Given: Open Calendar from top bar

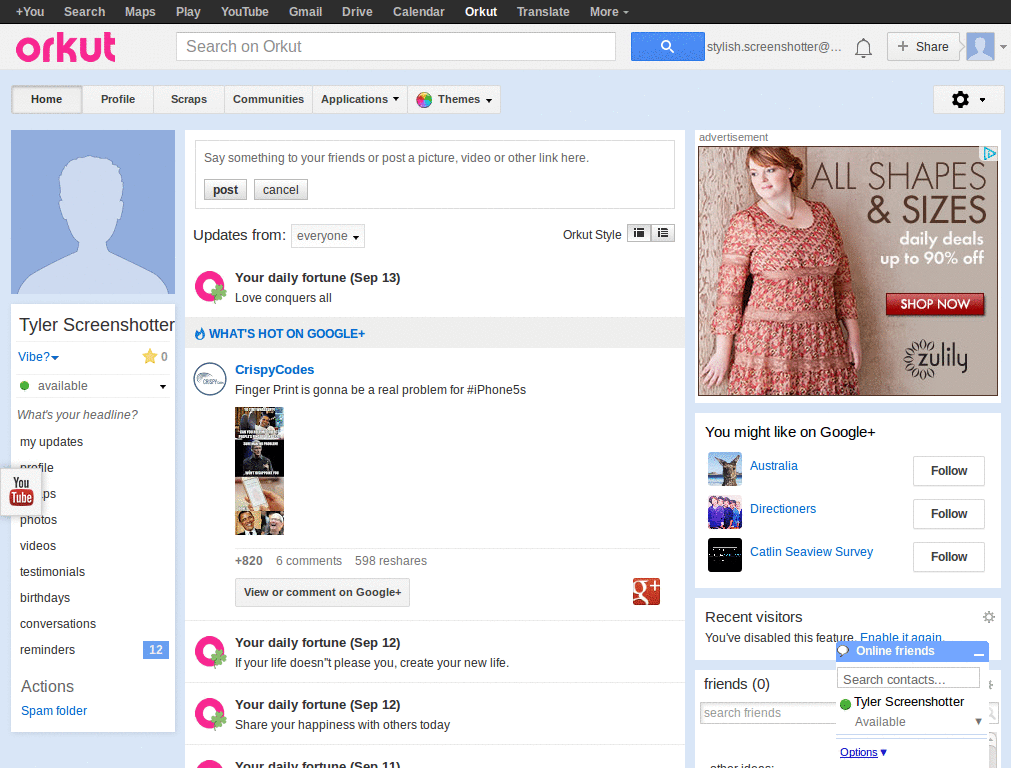Looking at the screenshot, I should [x=419, y=12].
